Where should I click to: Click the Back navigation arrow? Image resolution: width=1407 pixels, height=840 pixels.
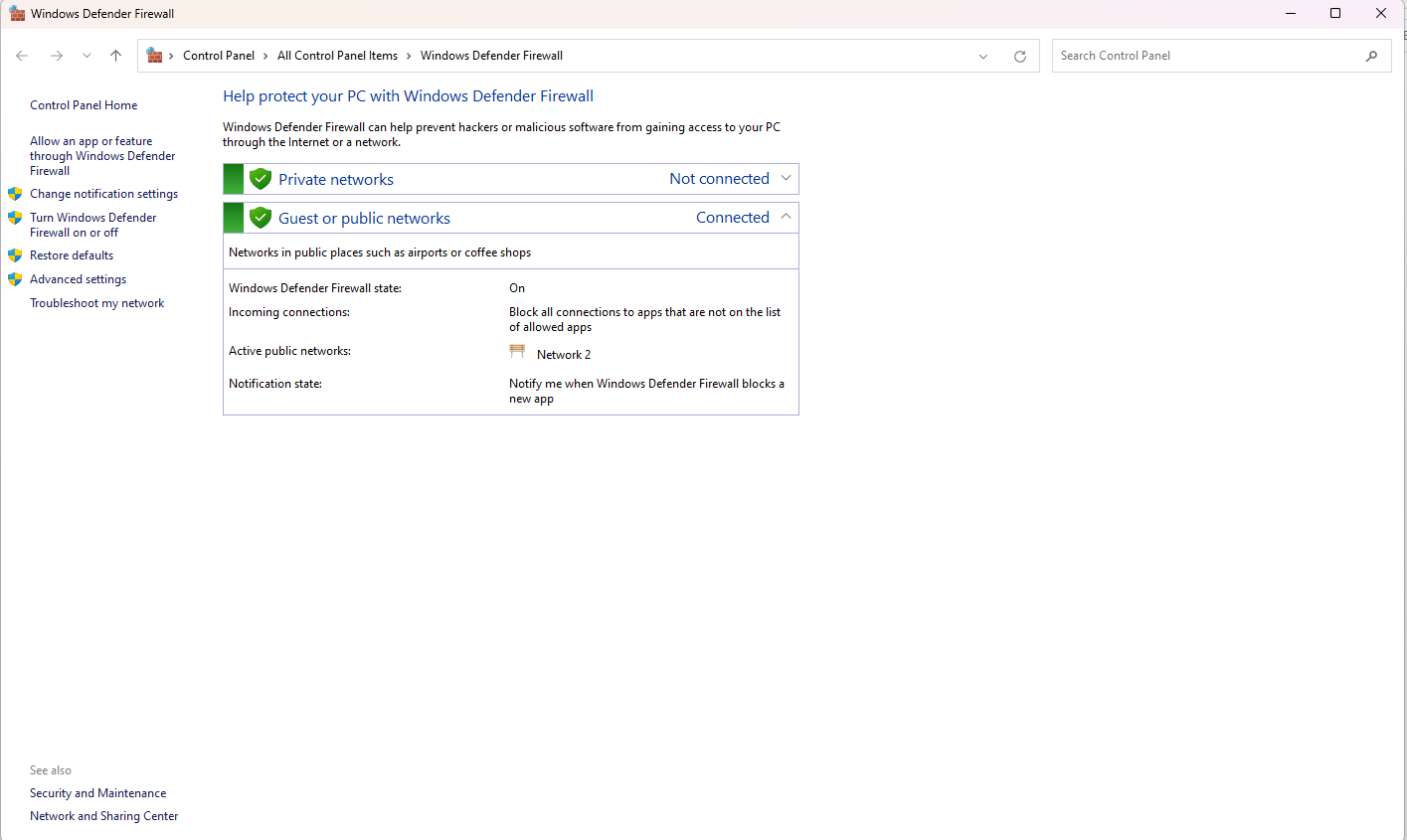22,56
